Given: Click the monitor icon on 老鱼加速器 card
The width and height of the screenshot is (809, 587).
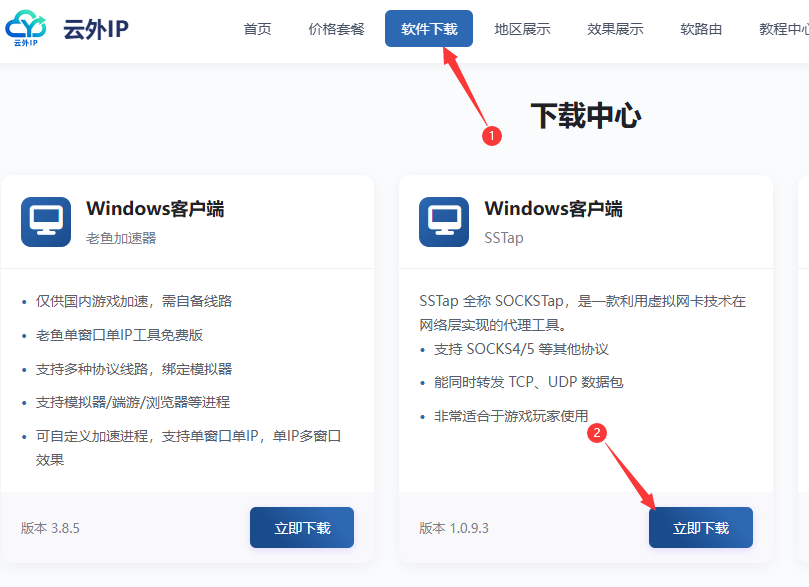Looking at the screenshot, I should click(46, 222).
